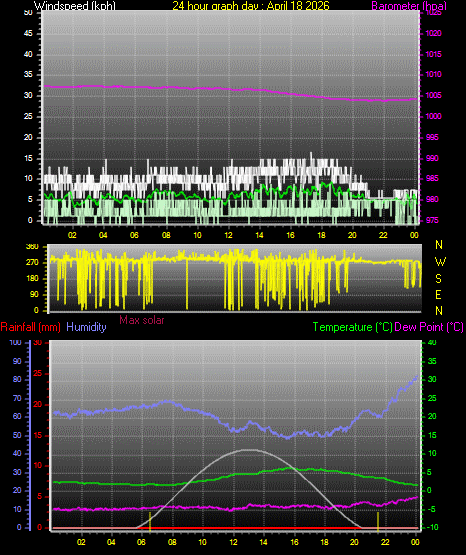Click the 990 barometer axis value
466x555 pixels.
click(x=432, y=158)
